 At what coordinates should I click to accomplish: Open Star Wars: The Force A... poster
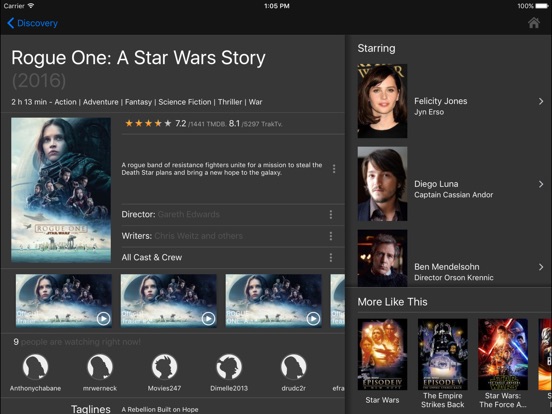coord(503,355)
